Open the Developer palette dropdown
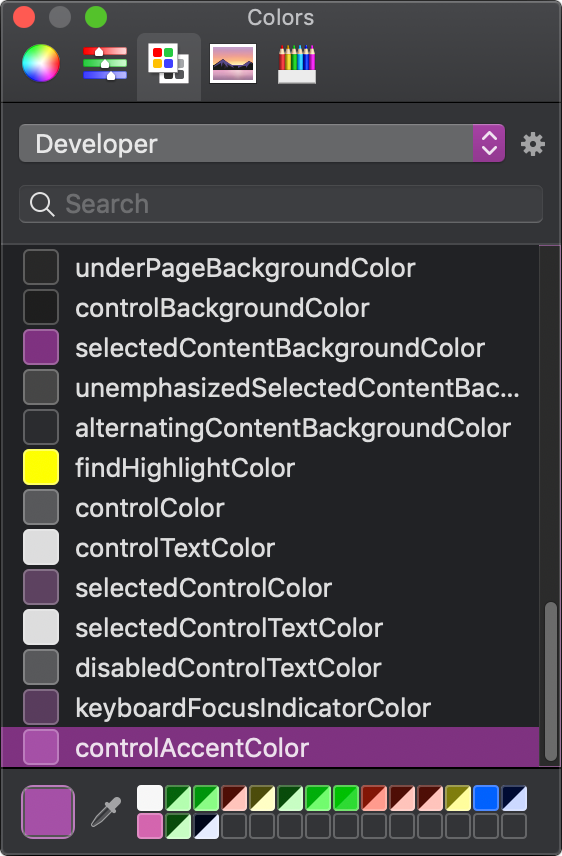Screen dimensions: 562x856 click(262, 144)
